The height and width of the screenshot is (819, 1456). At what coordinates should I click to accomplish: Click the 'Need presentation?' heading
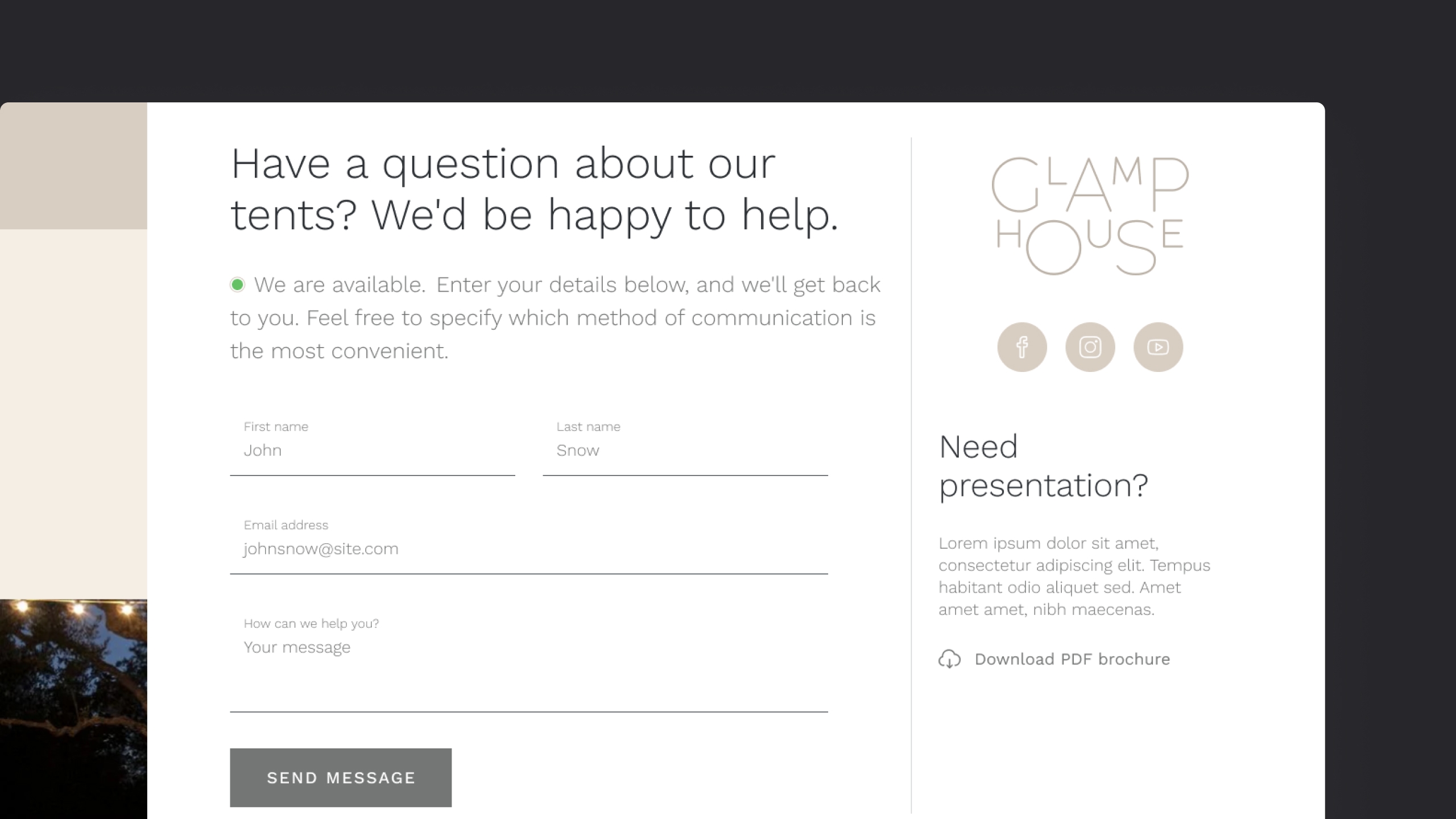(x=1043, y=466)
